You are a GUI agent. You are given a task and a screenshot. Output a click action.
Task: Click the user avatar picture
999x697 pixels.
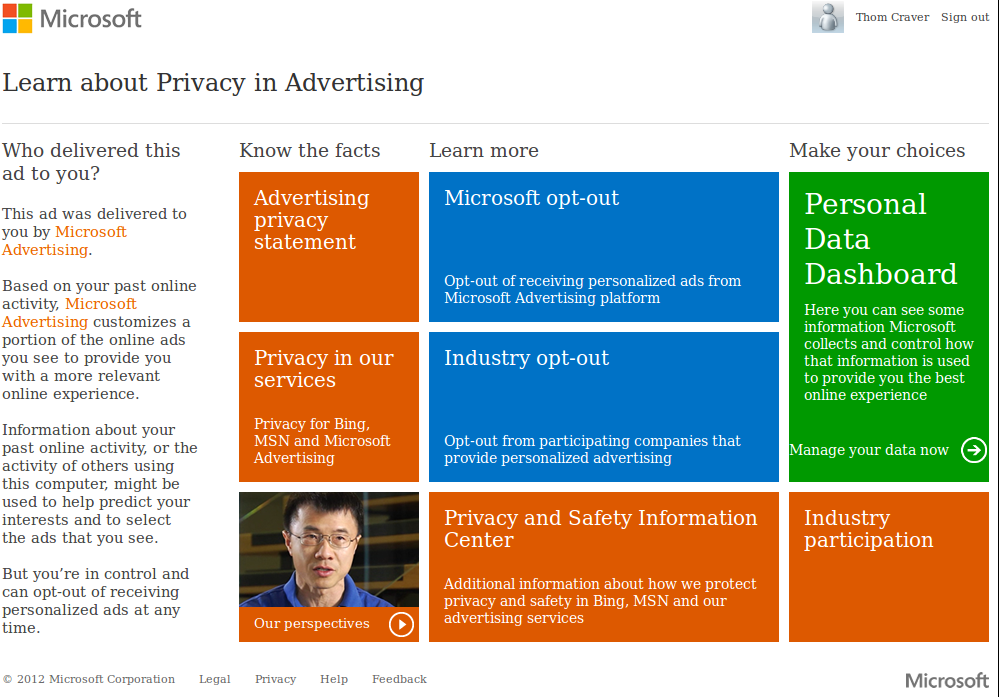click(827, 17)
